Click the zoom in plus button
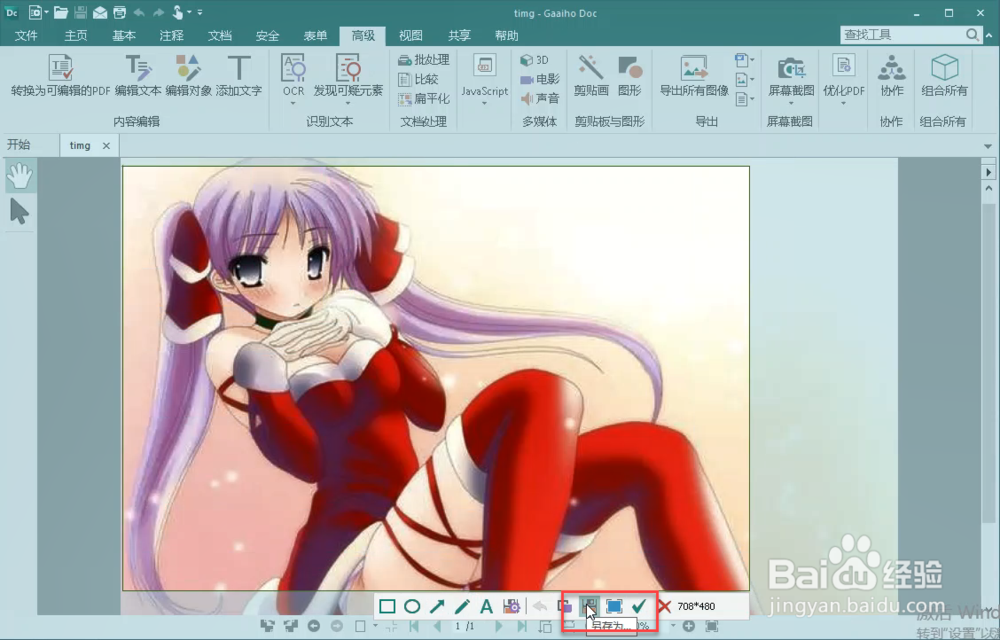The height and width of the screenshot is (640, 1000). (689, 627)
